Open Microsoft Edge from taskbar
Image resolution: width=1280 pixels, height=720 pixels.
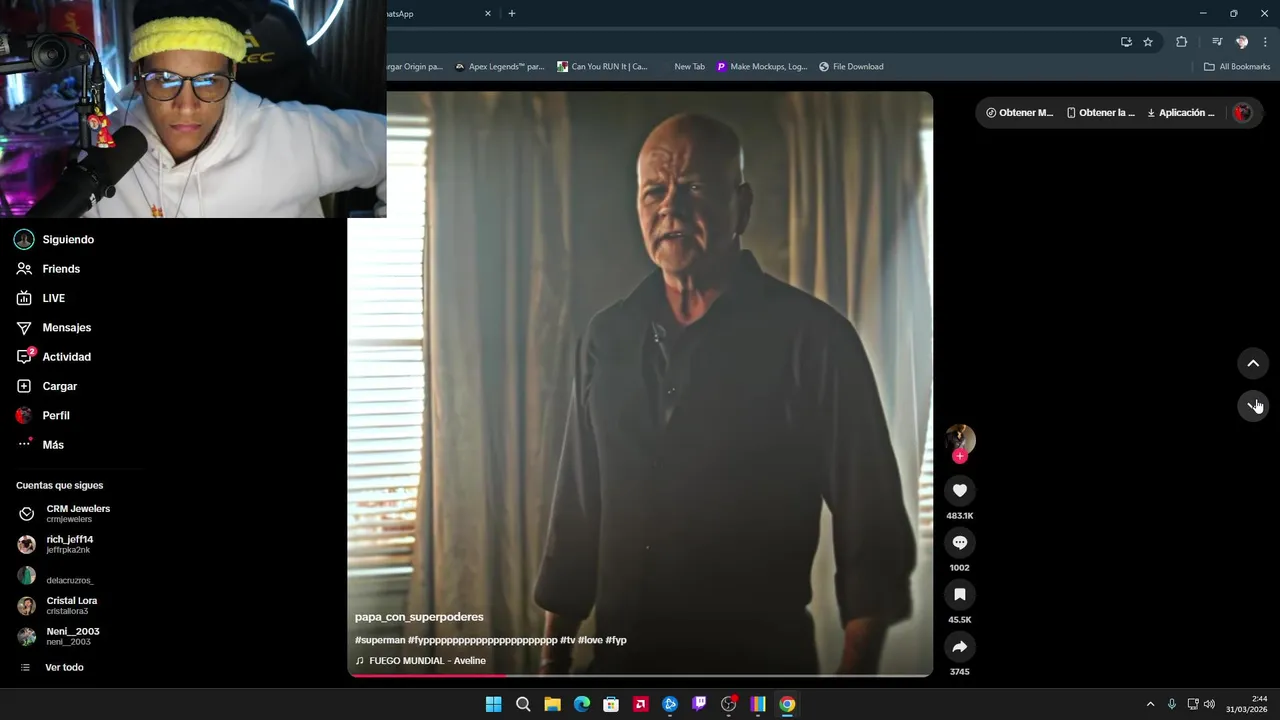582,704
